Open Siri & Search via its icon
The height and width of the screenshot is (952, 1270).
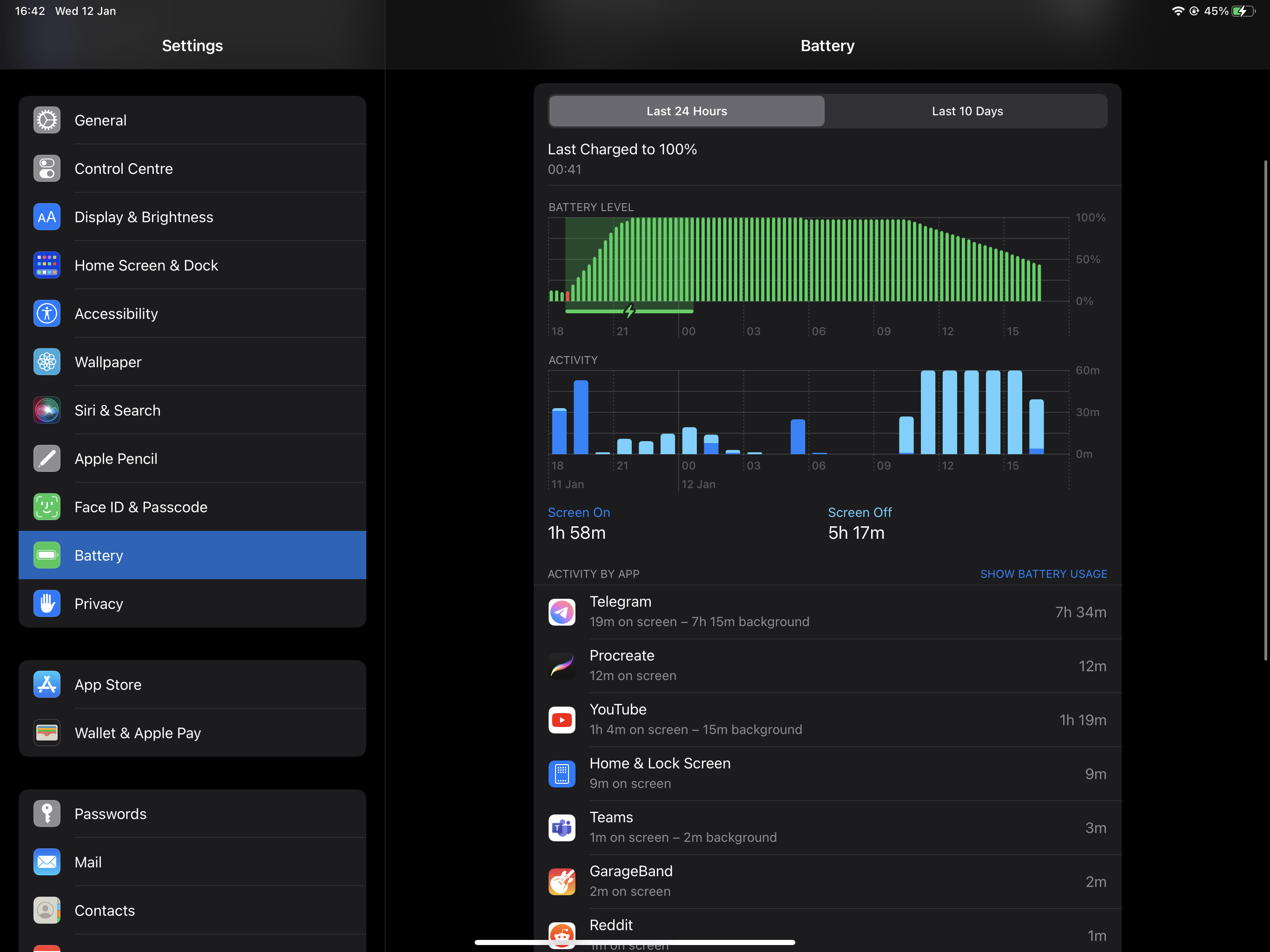pyautogui.click(x=47, y=410)
